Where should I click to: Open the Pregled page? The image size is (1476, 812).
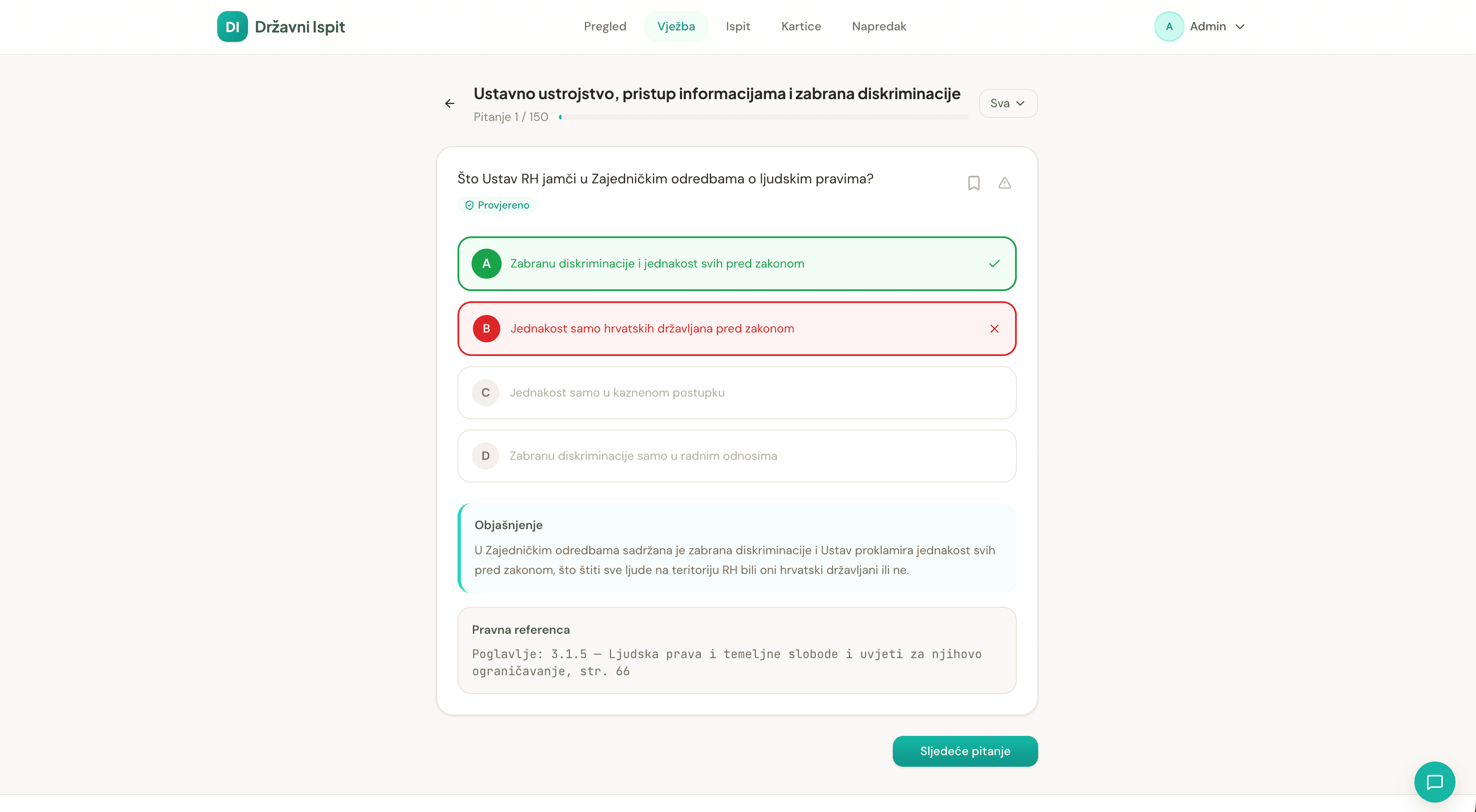[x=605, y=26]
